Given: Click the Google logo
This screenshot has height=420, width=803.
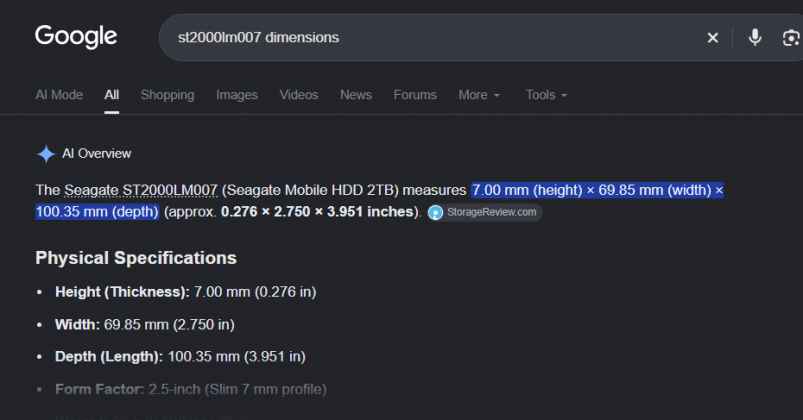Looking at the screenshot, I should 76,36.
